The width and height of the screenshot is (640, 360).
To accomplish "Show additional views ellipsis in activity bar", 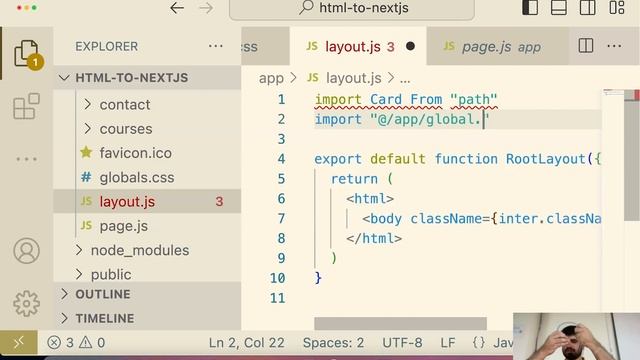I will coord(27,159).
